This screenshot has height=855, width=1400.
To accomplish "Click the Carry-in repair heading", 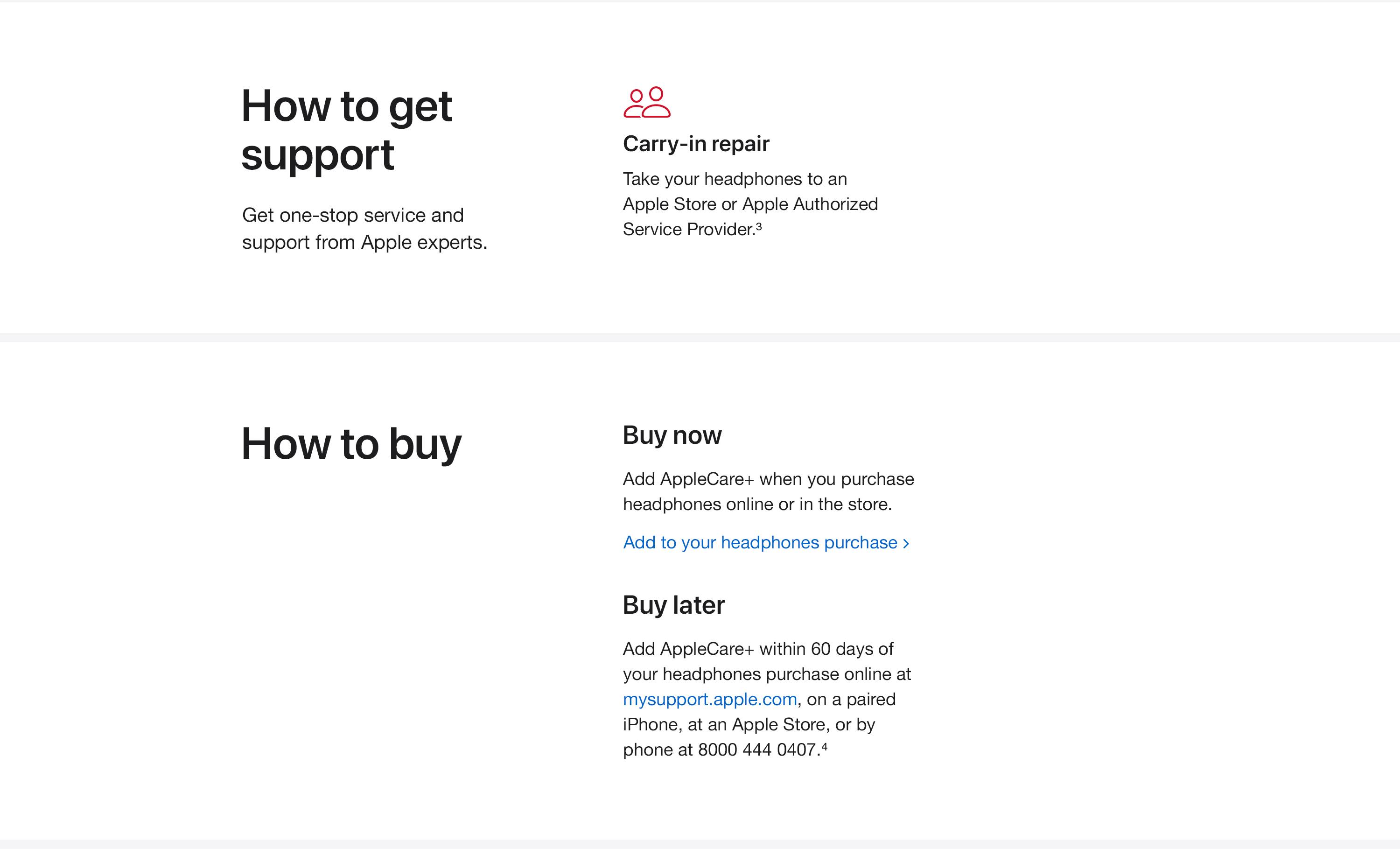I will point(696,144).
